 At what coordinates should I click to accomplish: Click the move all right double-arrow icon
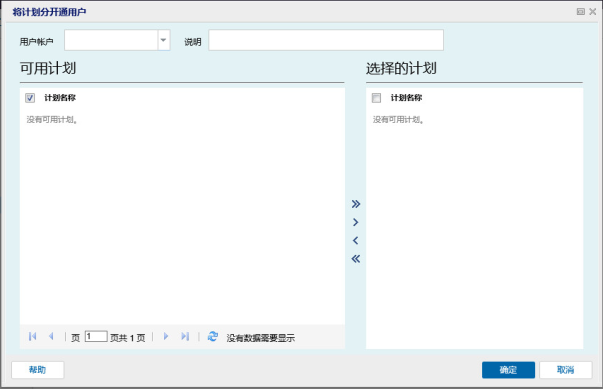(x=356, y=204)
